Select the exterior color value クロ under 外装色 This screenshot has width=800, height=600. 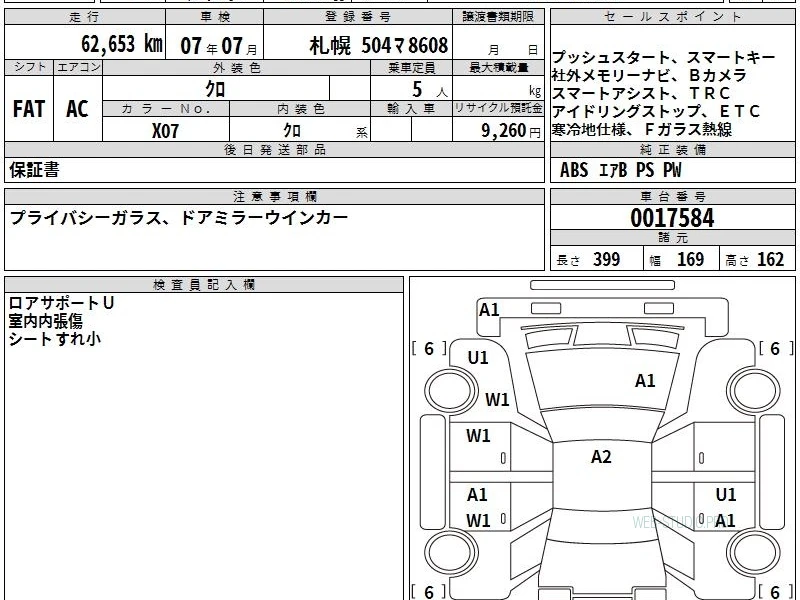click(215, 89)
